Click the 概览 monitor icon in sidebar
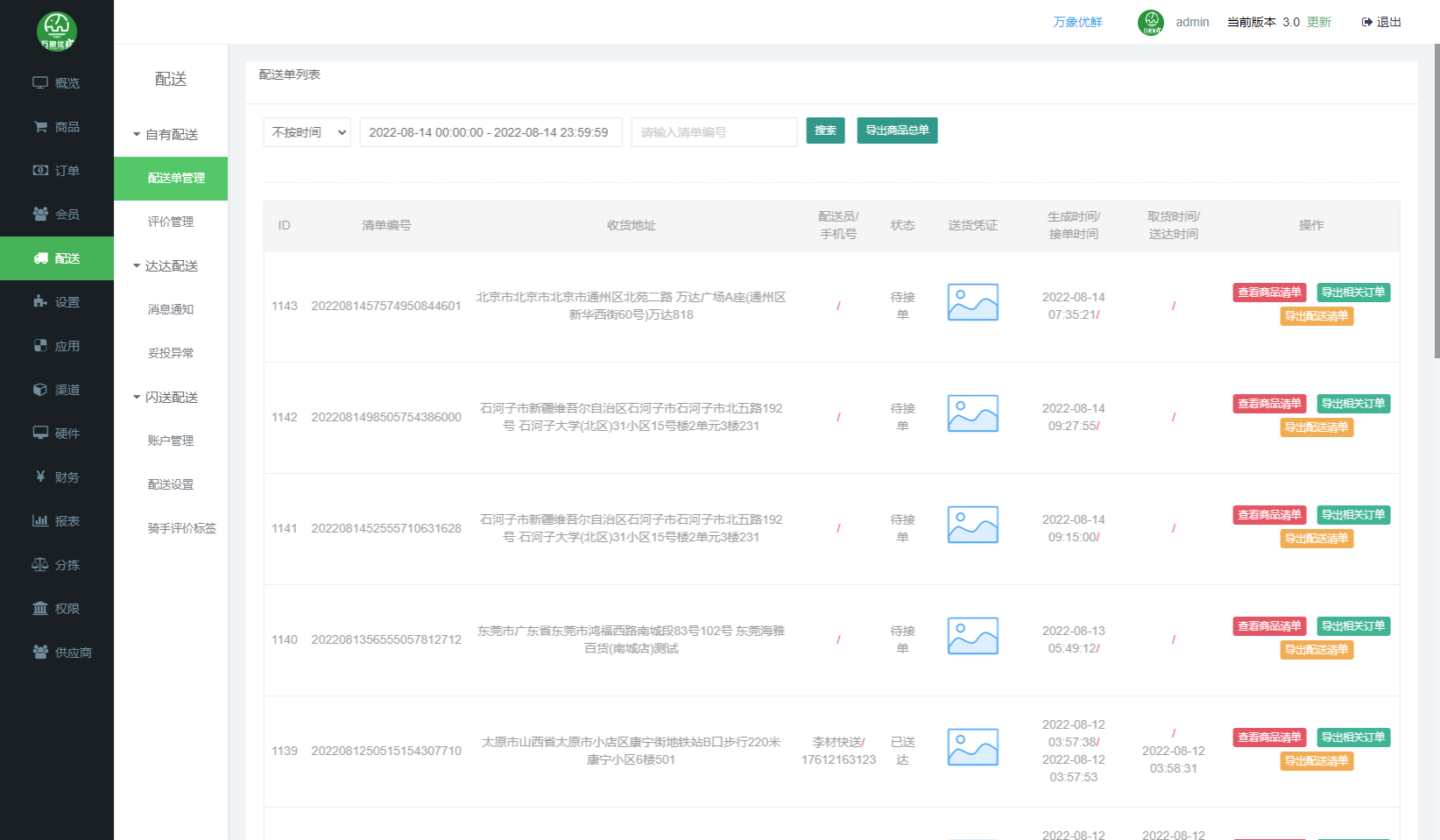The height and width of the screenshot is (840, 1440). point(40,83)
